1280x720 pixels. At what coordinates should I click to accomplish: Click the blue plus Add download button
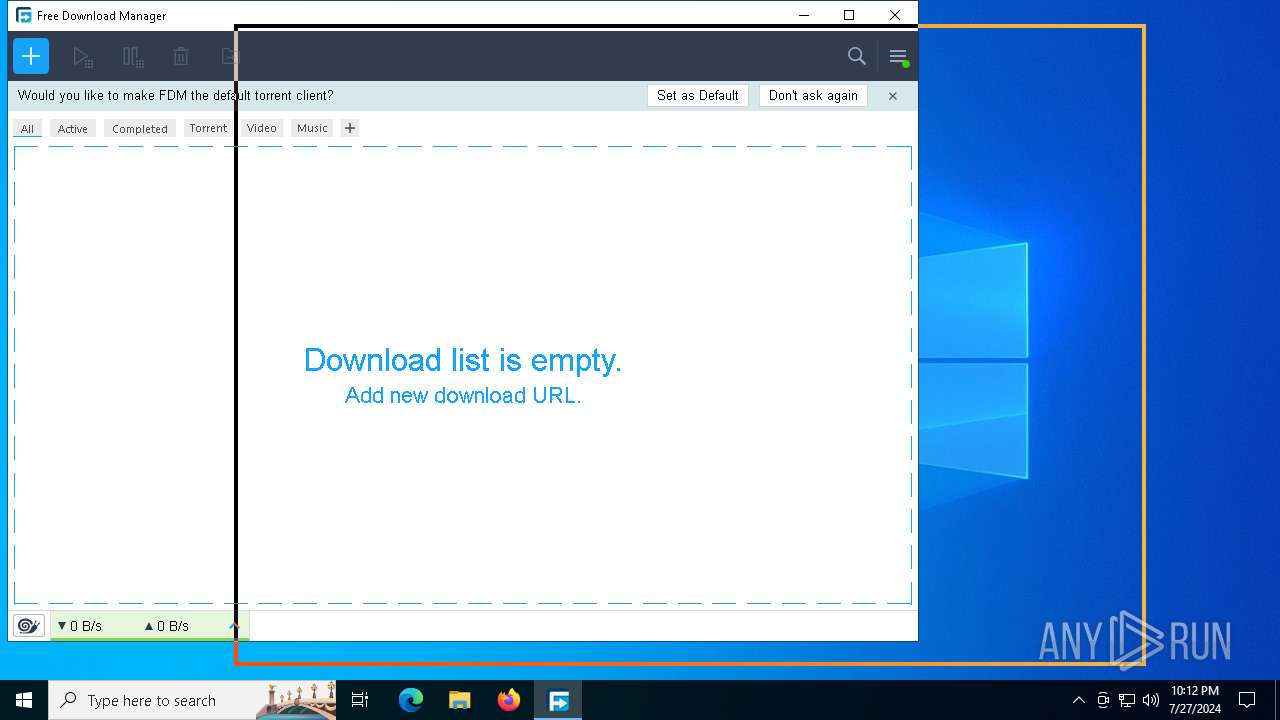click(31, 56)
